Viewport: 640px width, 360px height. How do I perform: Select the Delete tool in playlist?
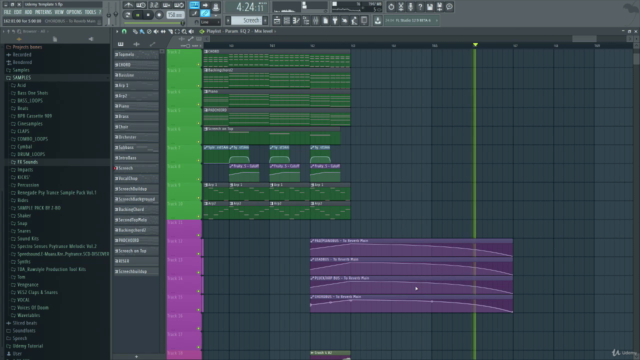pos(149,31)
